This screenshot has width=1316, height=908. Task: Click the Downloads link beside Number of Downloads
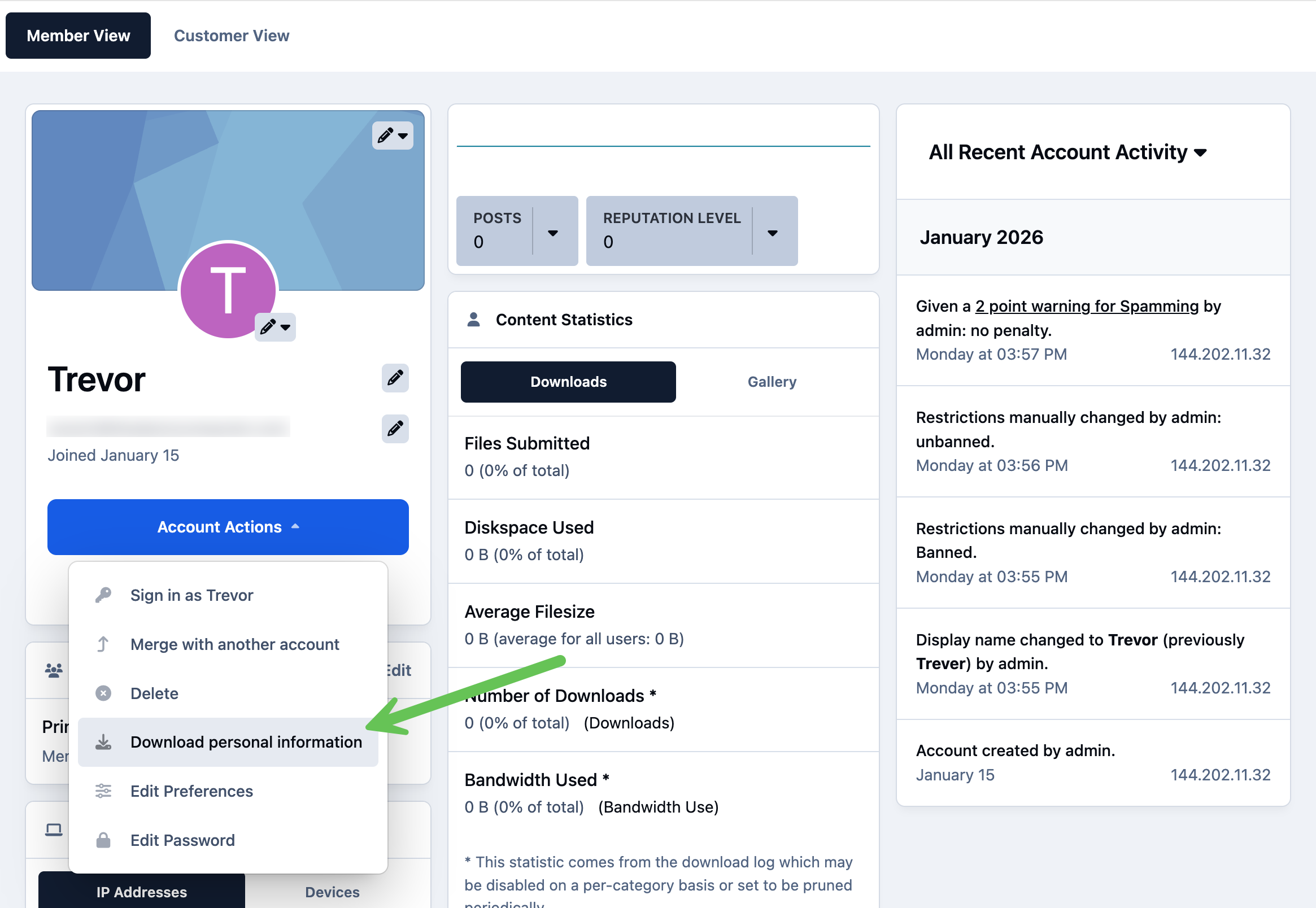click(x=629, y=723)
